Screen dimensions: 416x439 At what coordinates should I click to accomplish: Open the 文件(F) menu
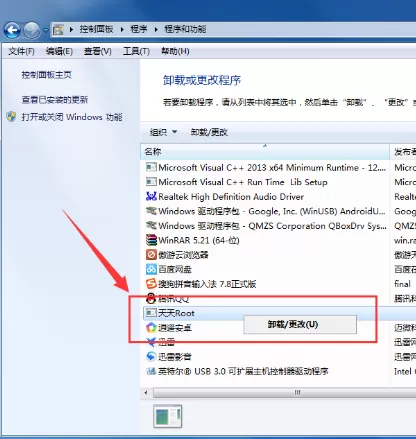[x=21, y=51]
